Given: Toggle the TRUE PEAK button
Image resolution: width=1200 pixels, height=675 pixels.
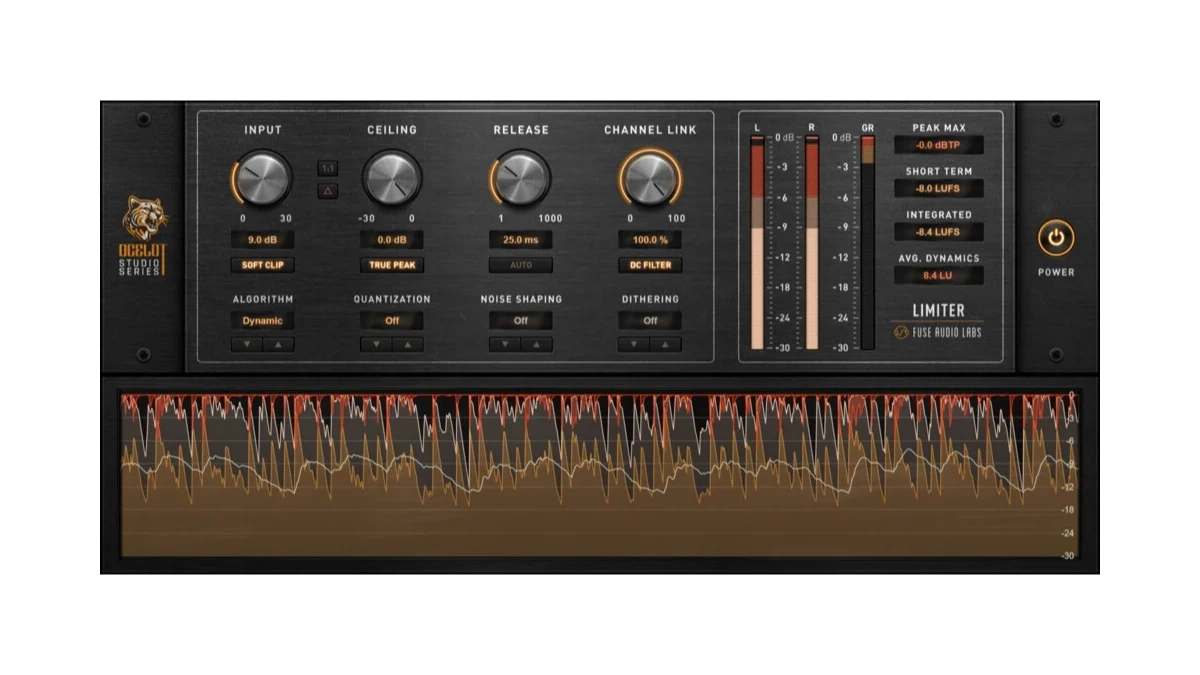Looking at the screenshot, I should (392, 266).
